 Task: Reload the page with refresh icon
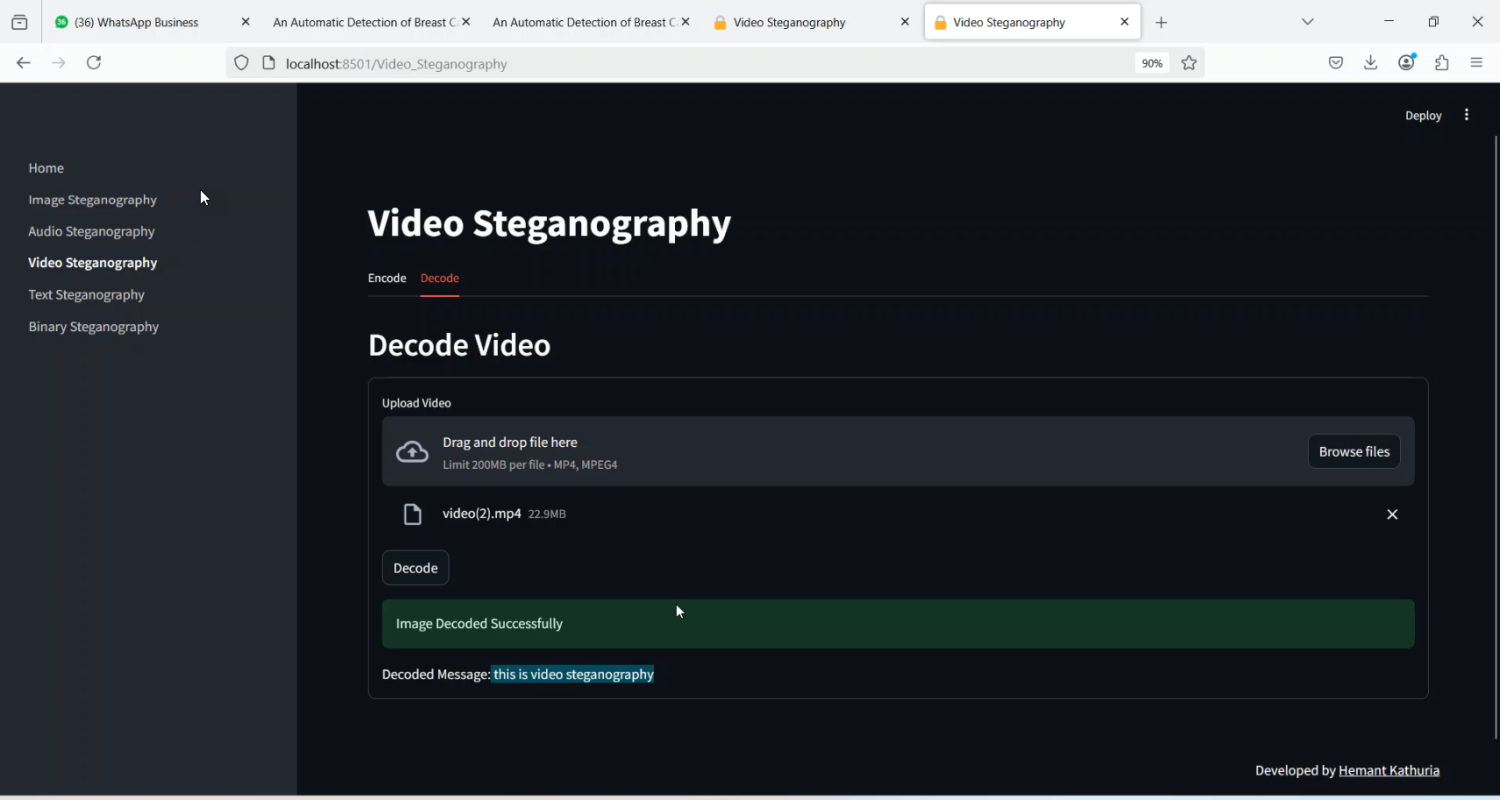click(x=94, y=63)
